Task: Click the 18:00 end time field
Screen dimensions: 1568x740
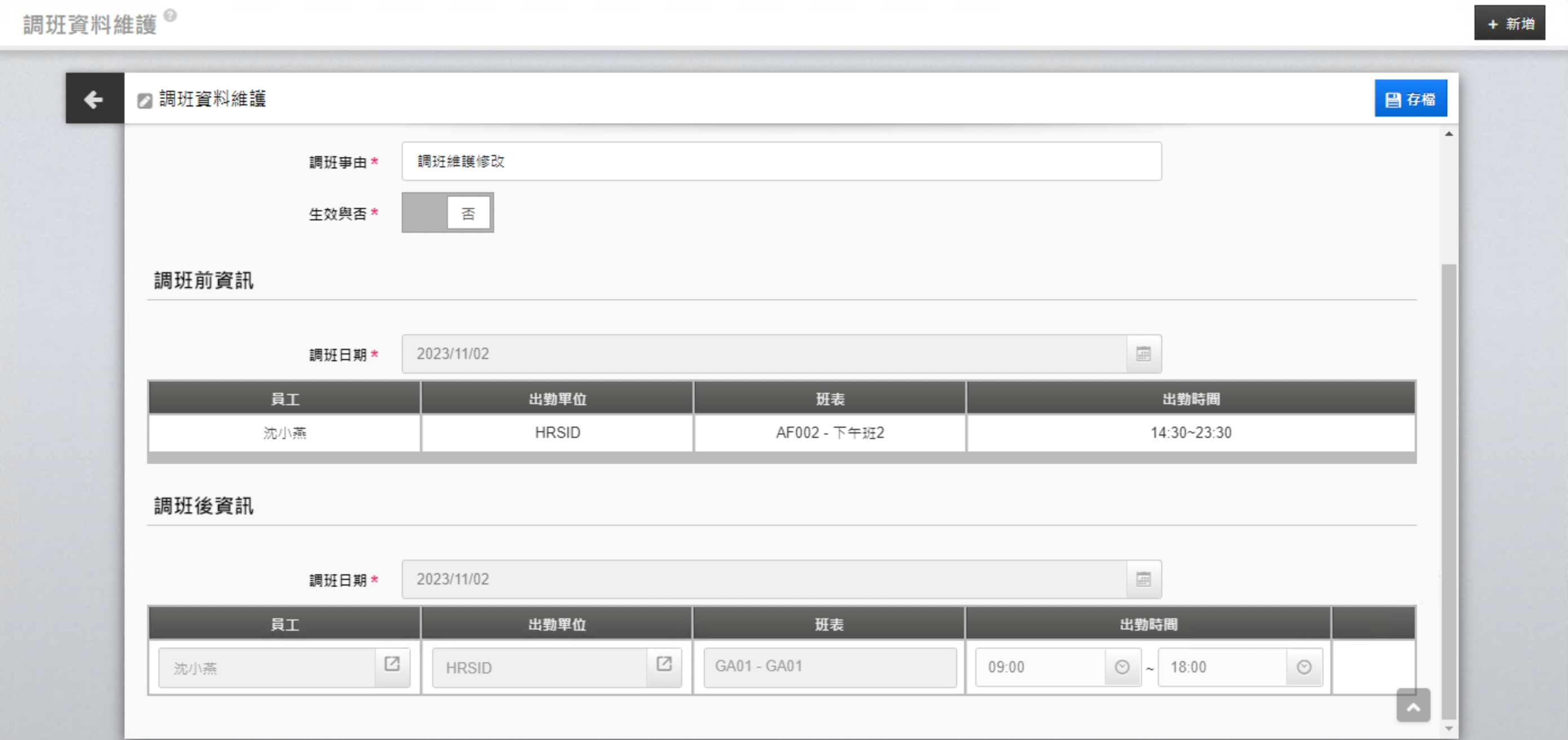Action: point(1222,667)
